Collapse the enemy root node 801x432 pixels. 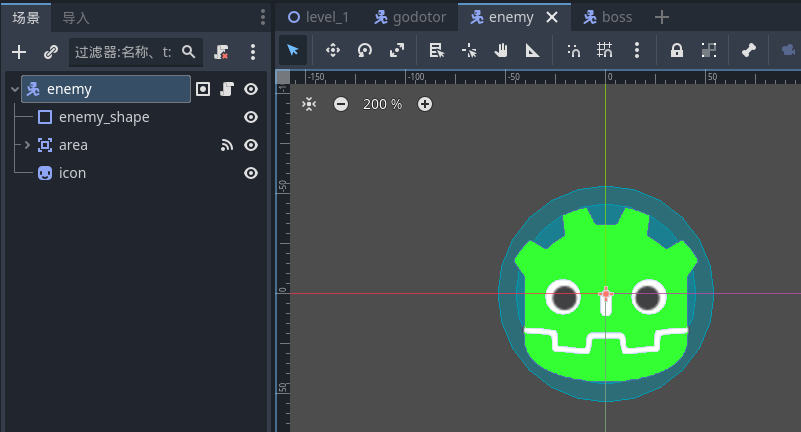(14, 89)
